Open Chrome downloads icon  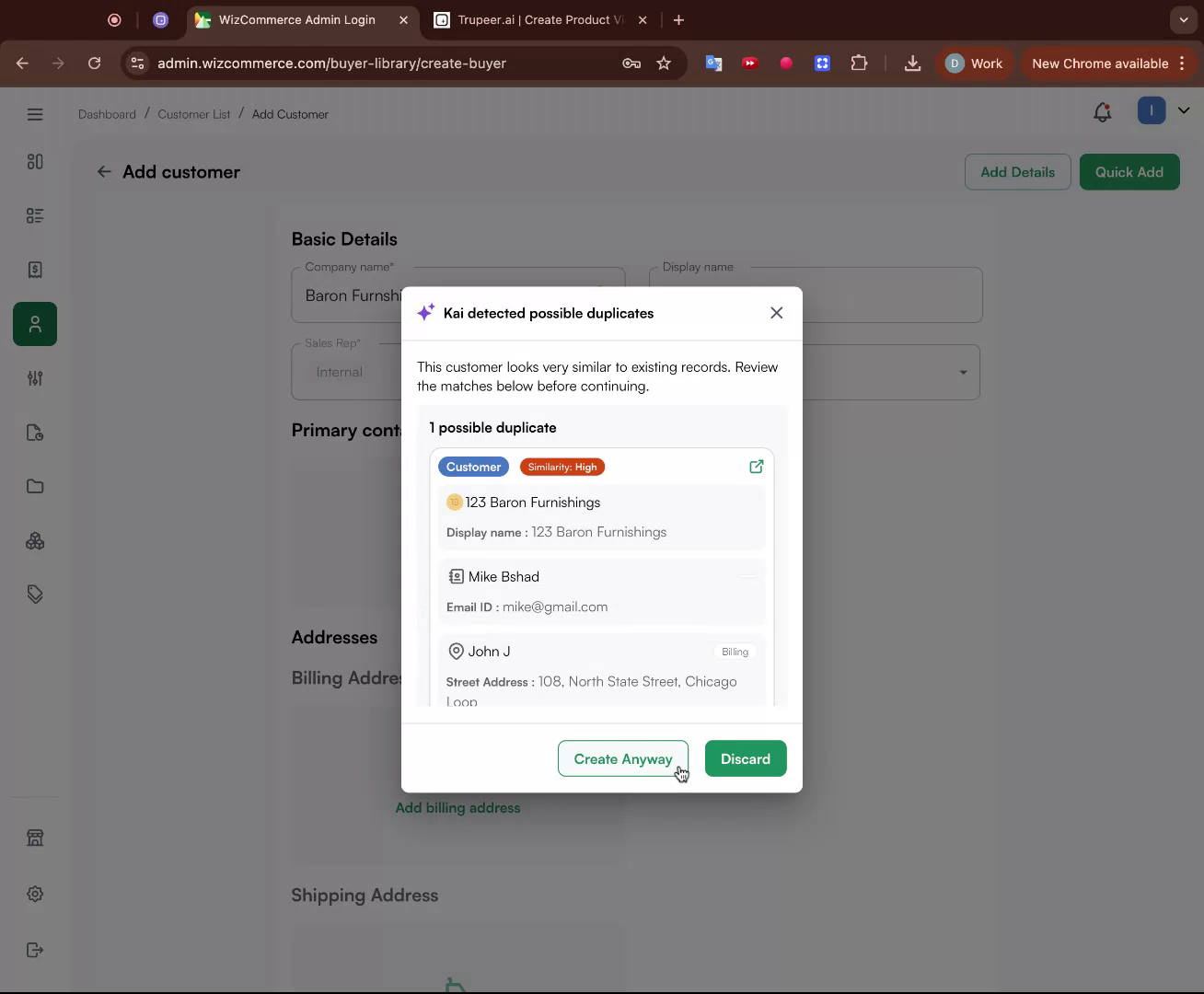coord(912,64)
